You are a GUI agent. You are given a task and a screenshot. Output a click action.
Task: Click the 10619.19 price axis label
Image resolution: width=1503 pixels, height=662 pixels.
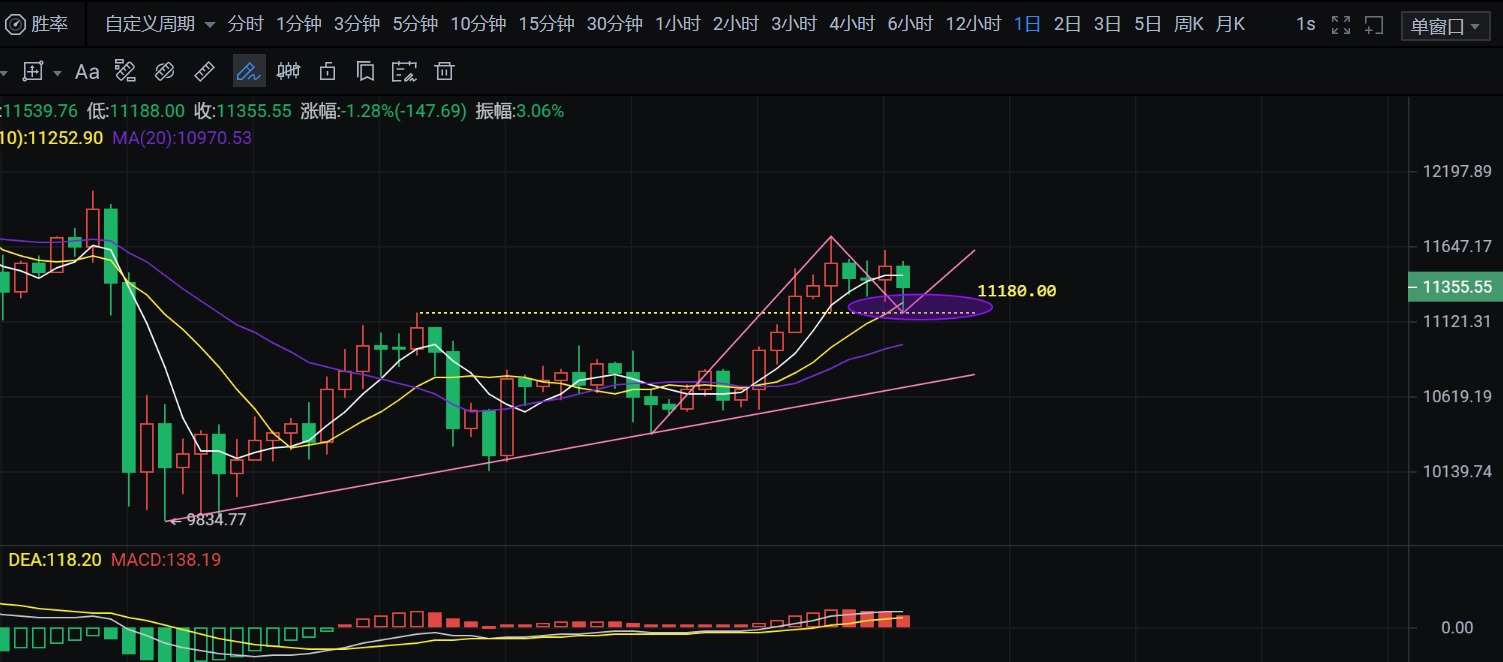click(1457, 396)
